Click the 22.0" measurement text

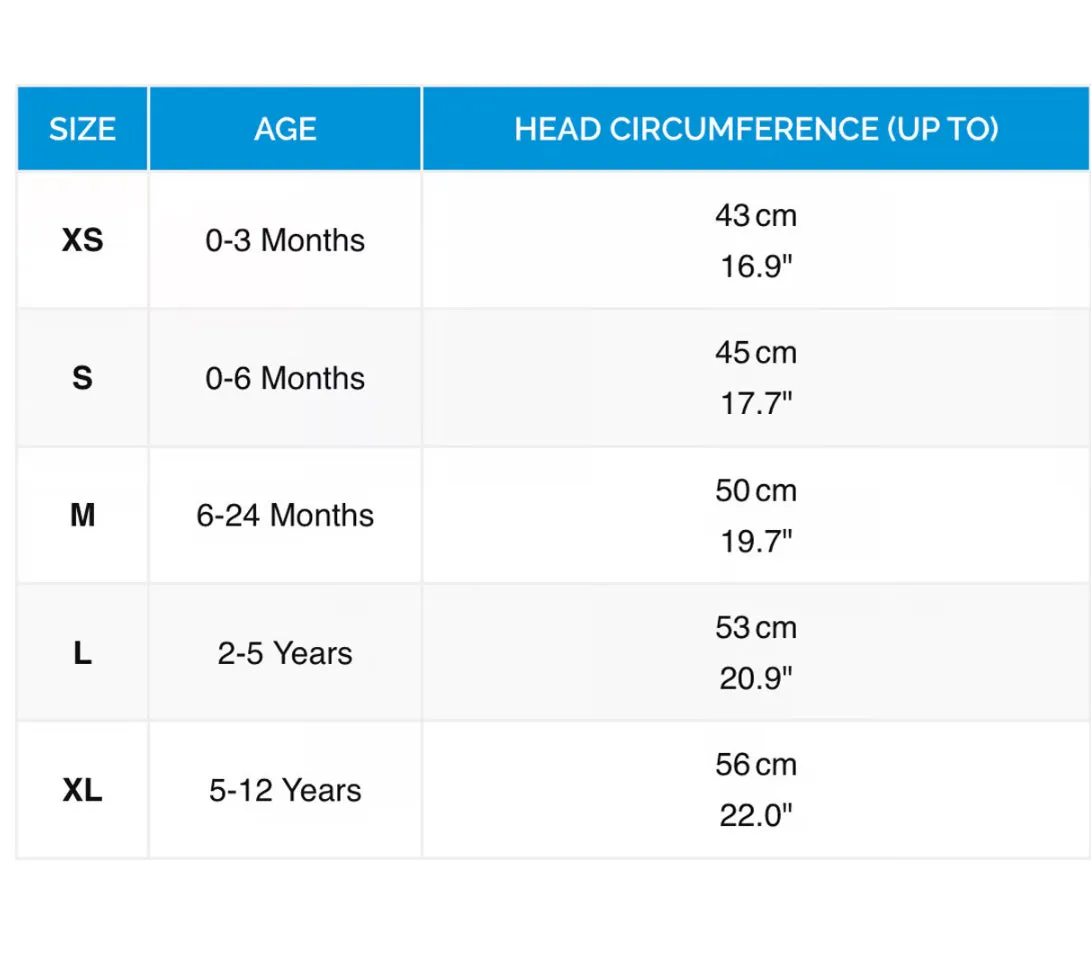756,816
